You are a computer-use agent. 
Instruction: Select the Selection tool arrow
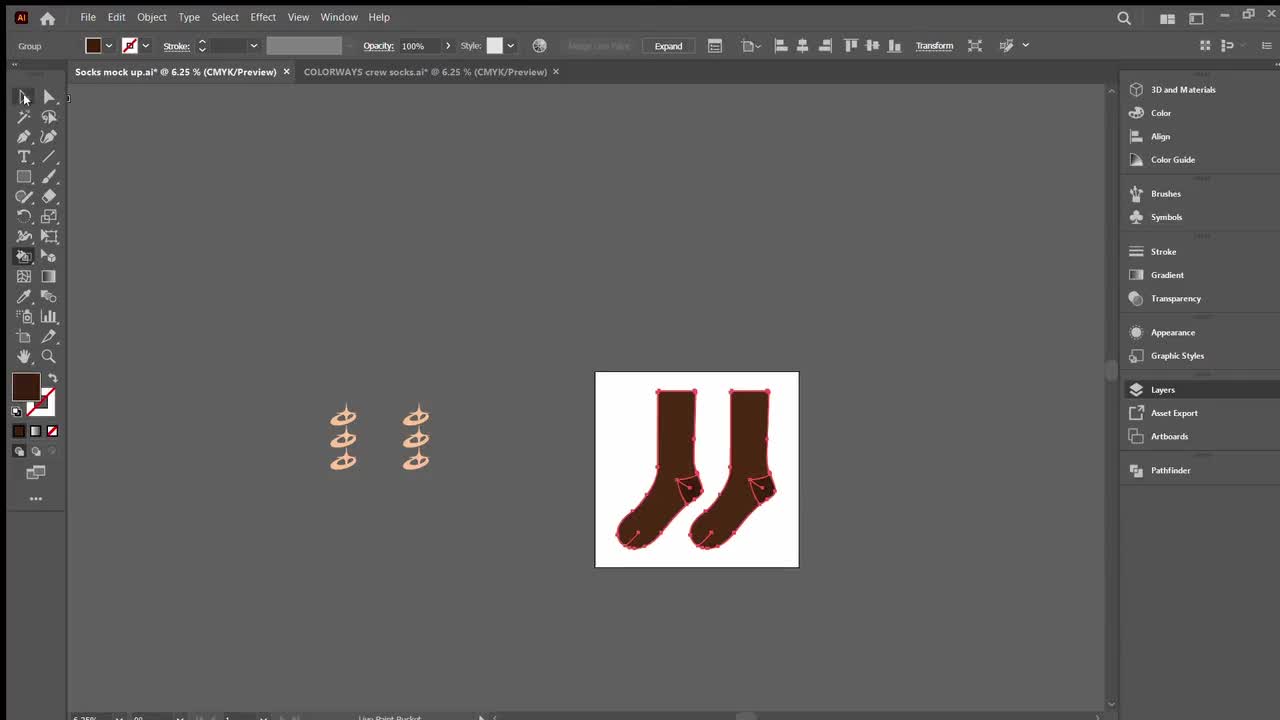point(24,97)
